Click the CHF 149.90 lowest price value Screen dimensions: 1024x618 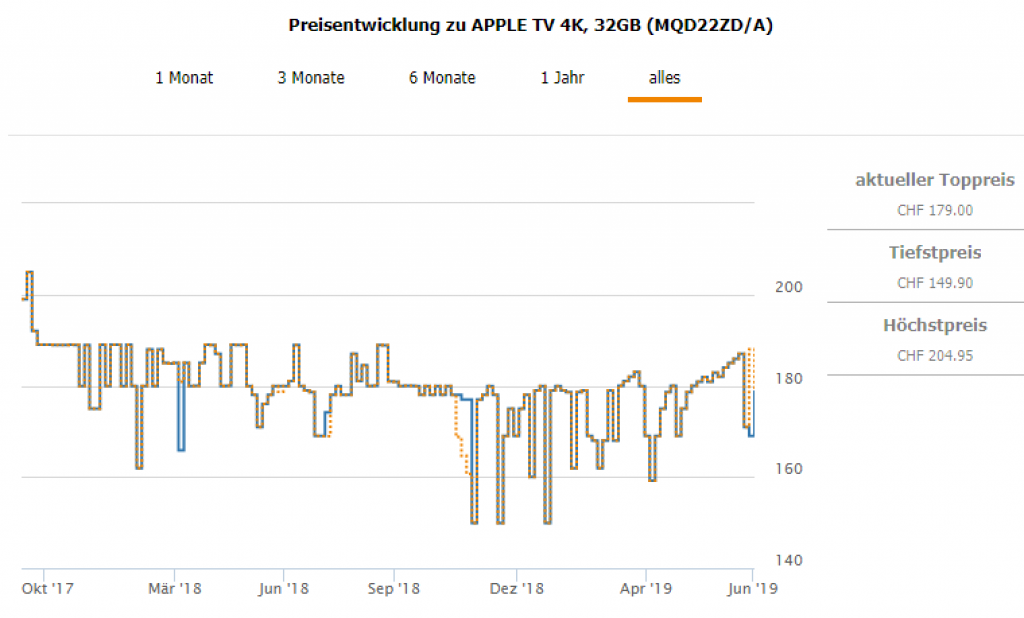click(x=935, y=283)
